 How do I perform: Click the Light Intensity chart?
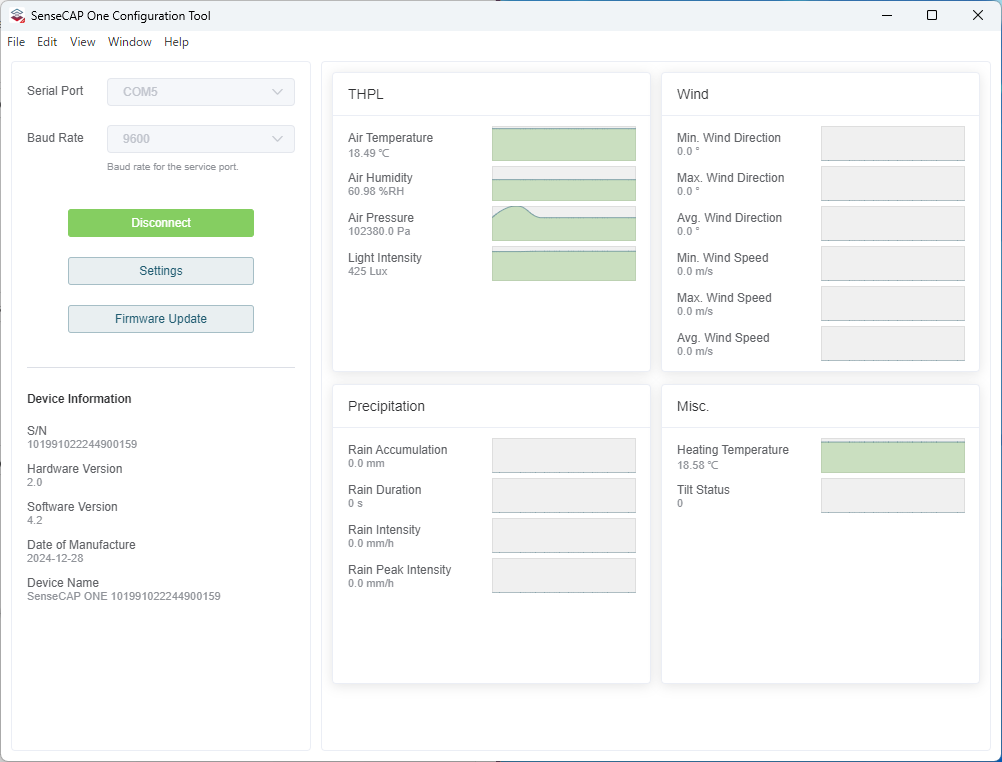click(564, 263)
